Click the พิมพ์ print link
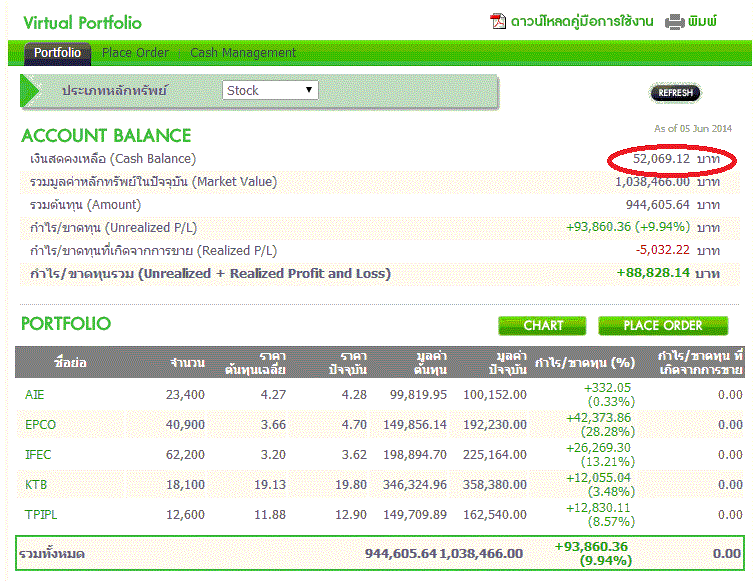 [702, 22]
